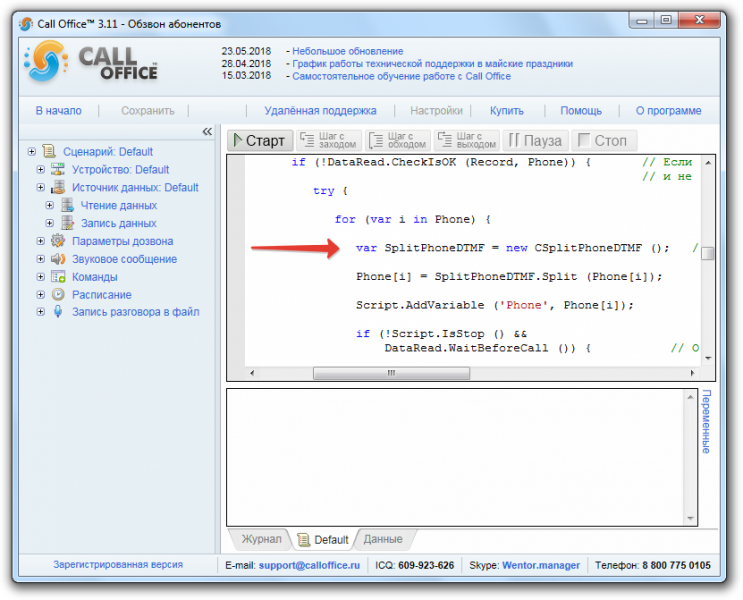Screen dimensions: 743x600
Task: Click the code editor scroll right arrow
Action: point(692,373)
